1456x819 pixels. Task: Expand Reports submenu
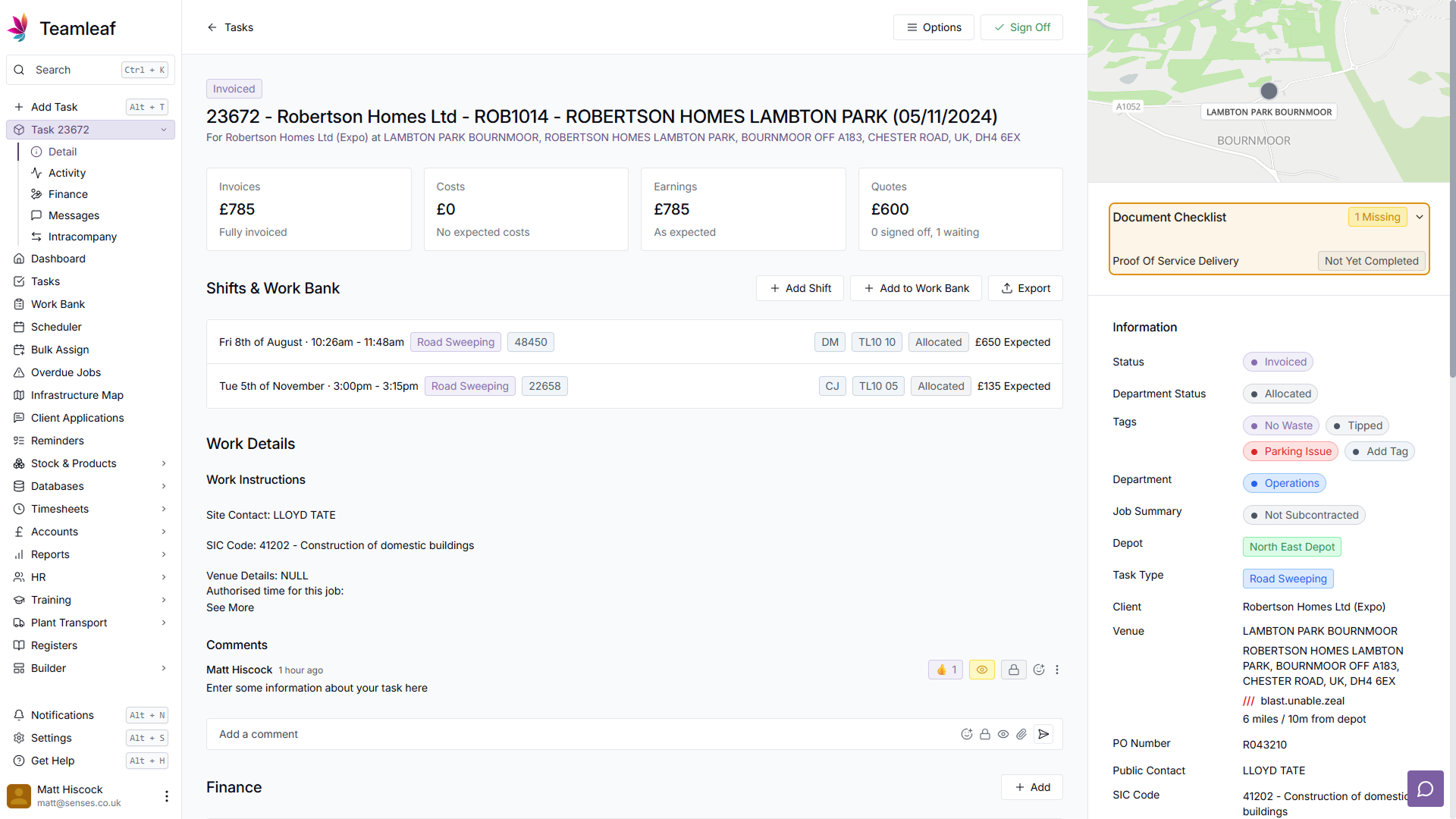(164, 554)
